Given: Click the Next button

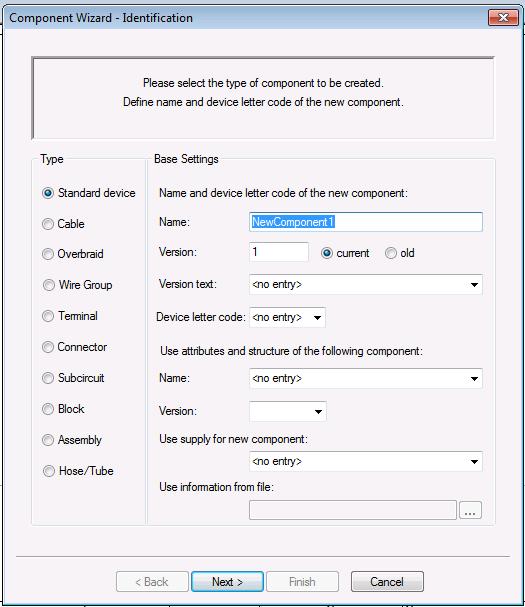Looking at the screenshot, I should tap(227, 581).
